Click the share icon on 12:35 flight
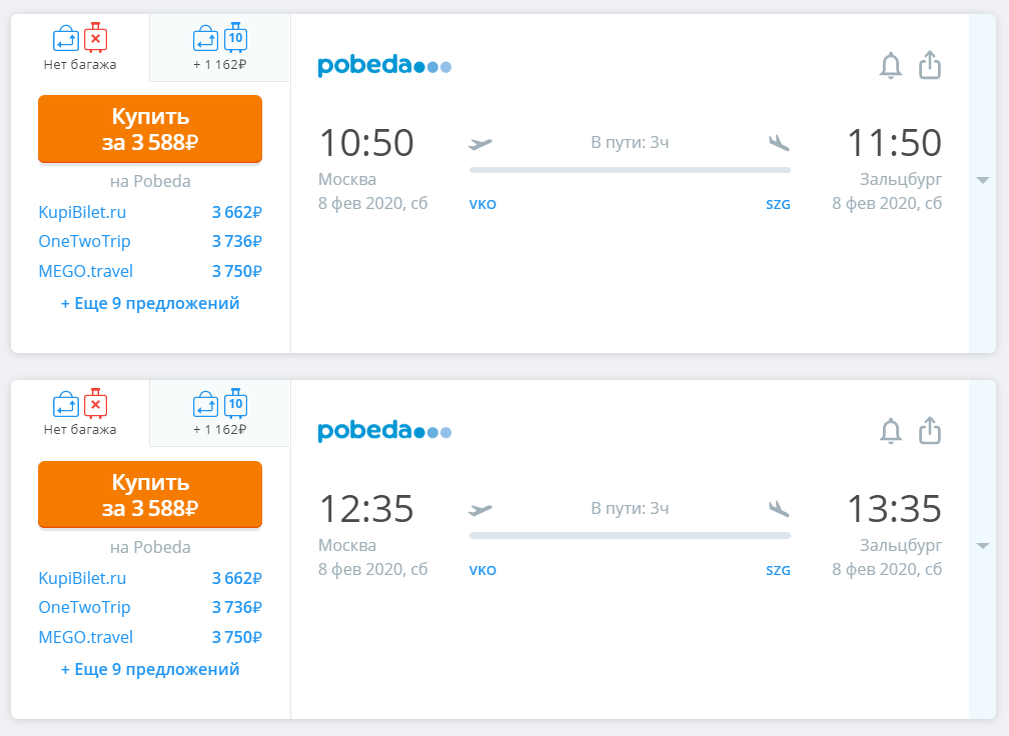Viewport: 1009px width, 736px height. coord(930,430)
